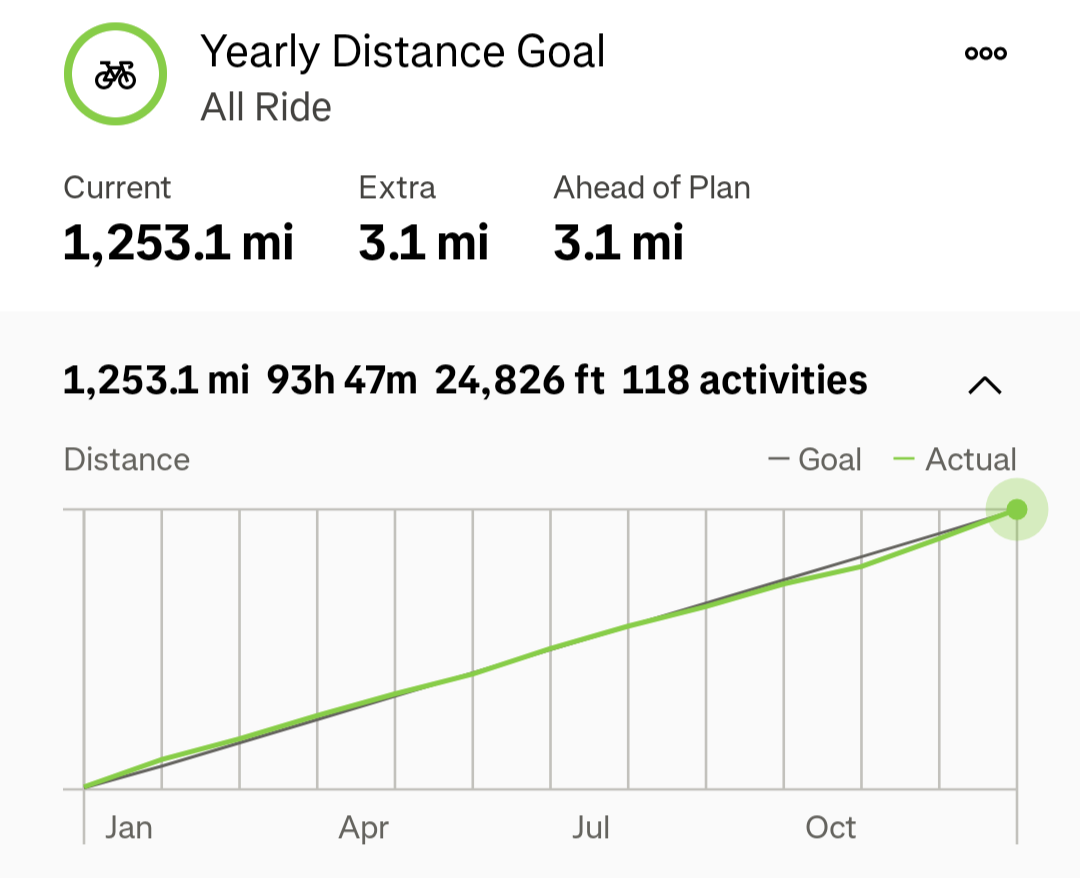Tap the 93h 47m time stat
Viewport: 1080px width, 878px height.
click(x=341, y=380)
